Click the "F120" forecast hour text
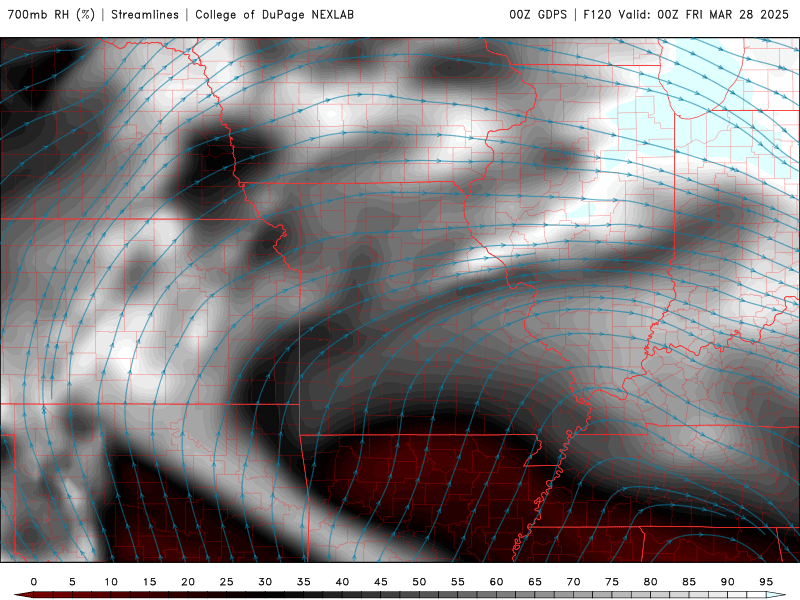800x600 pixels. (x=597, y=15)
